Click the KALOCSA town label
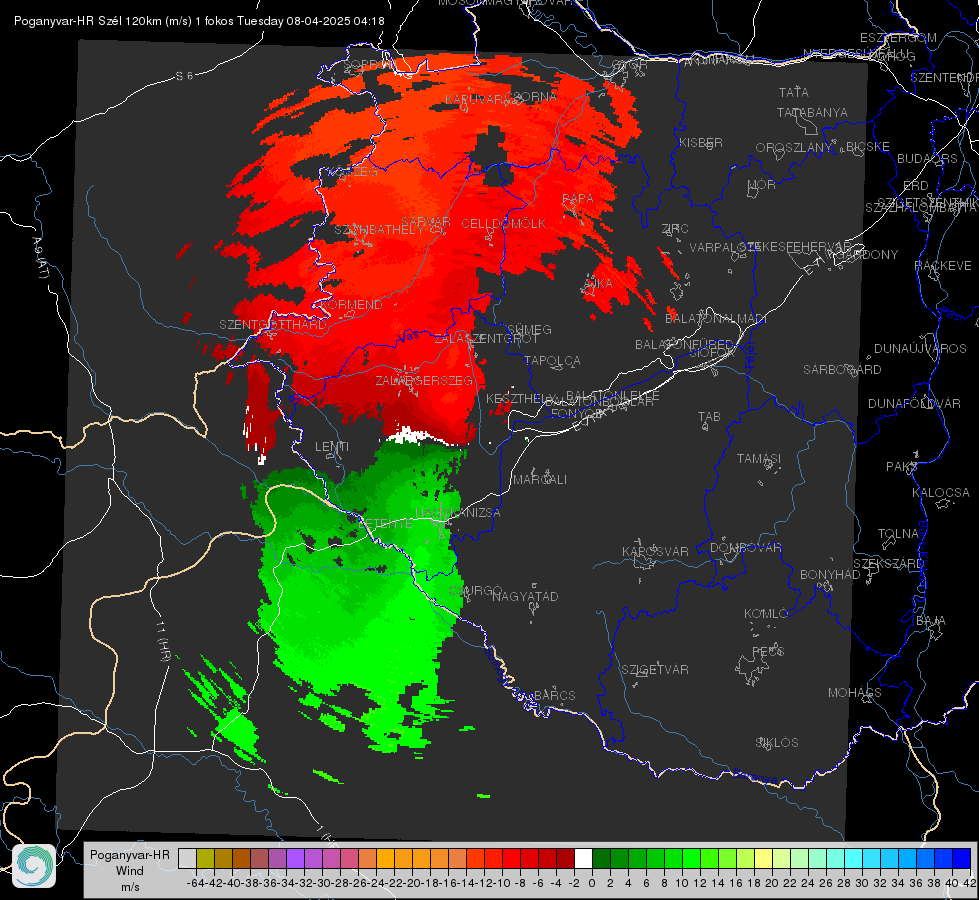Screen dimensions: 979x900 (x=940, y=493)
